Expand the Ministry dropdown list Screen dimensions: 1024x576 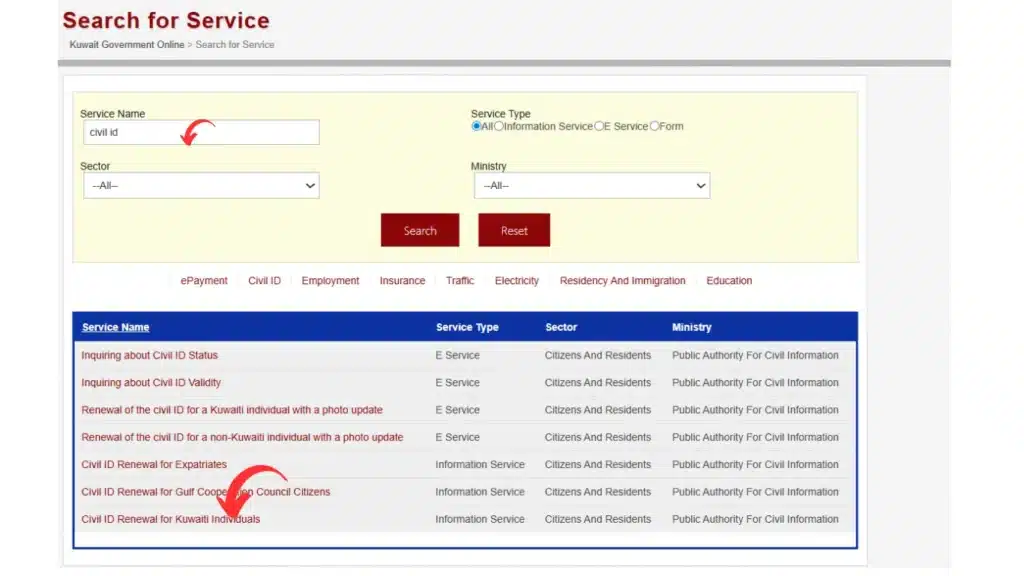pos(591,185)
